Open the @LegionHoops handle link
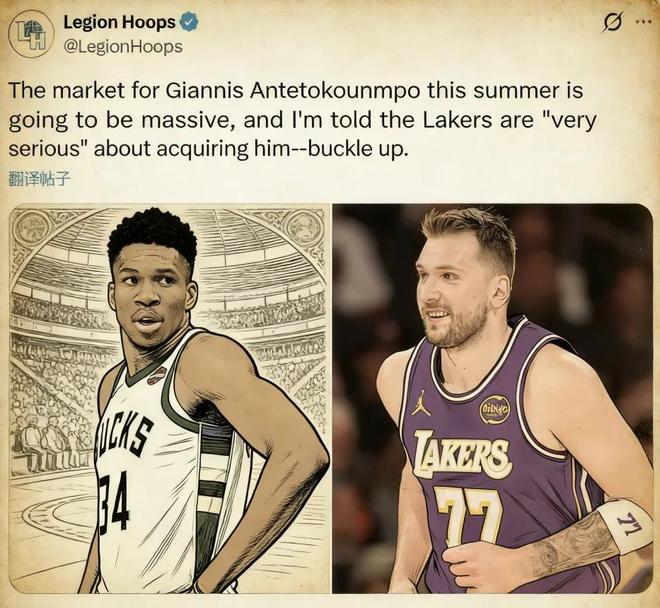 coord(123,47)
